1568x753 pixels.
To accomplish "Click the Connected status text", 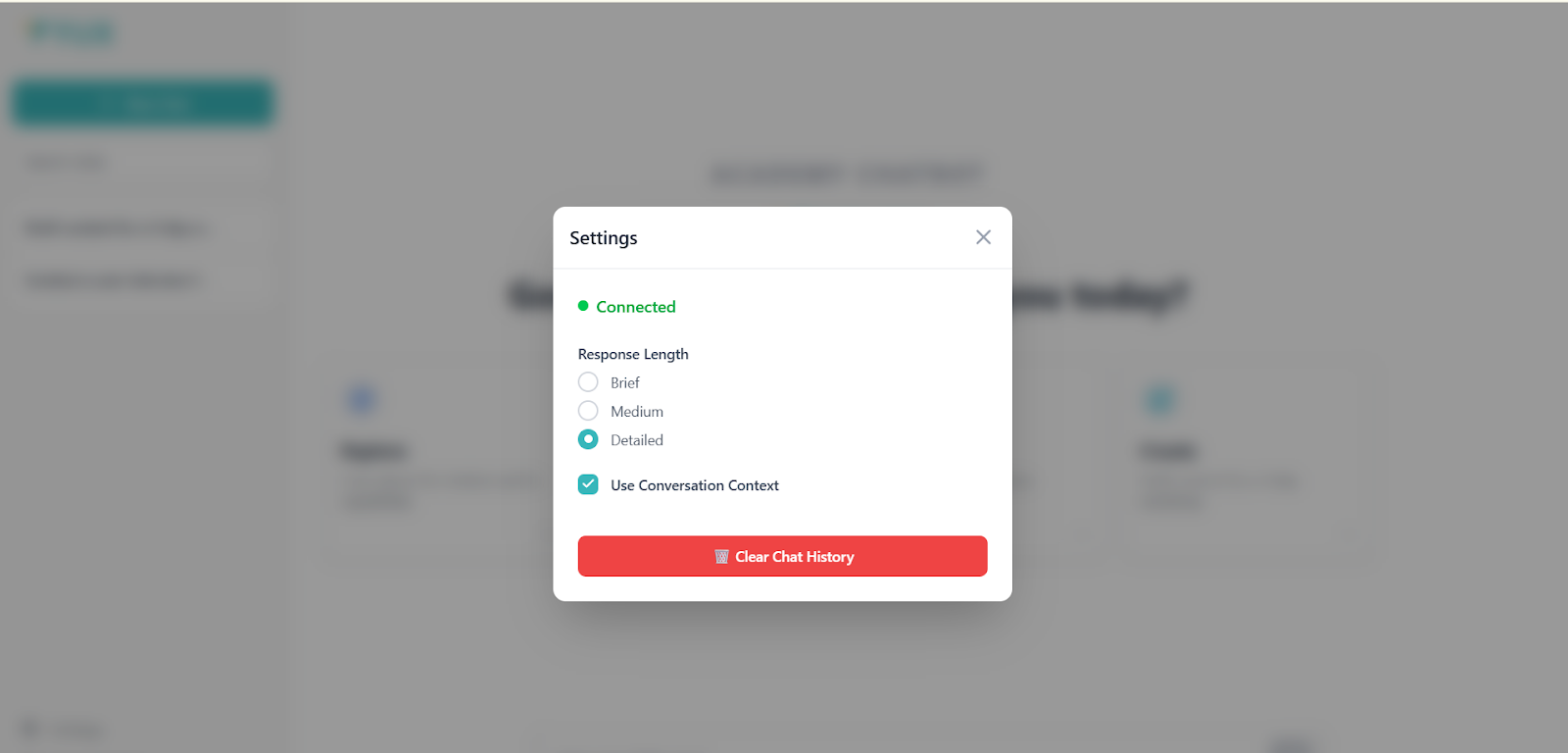I will click(635, 307).
